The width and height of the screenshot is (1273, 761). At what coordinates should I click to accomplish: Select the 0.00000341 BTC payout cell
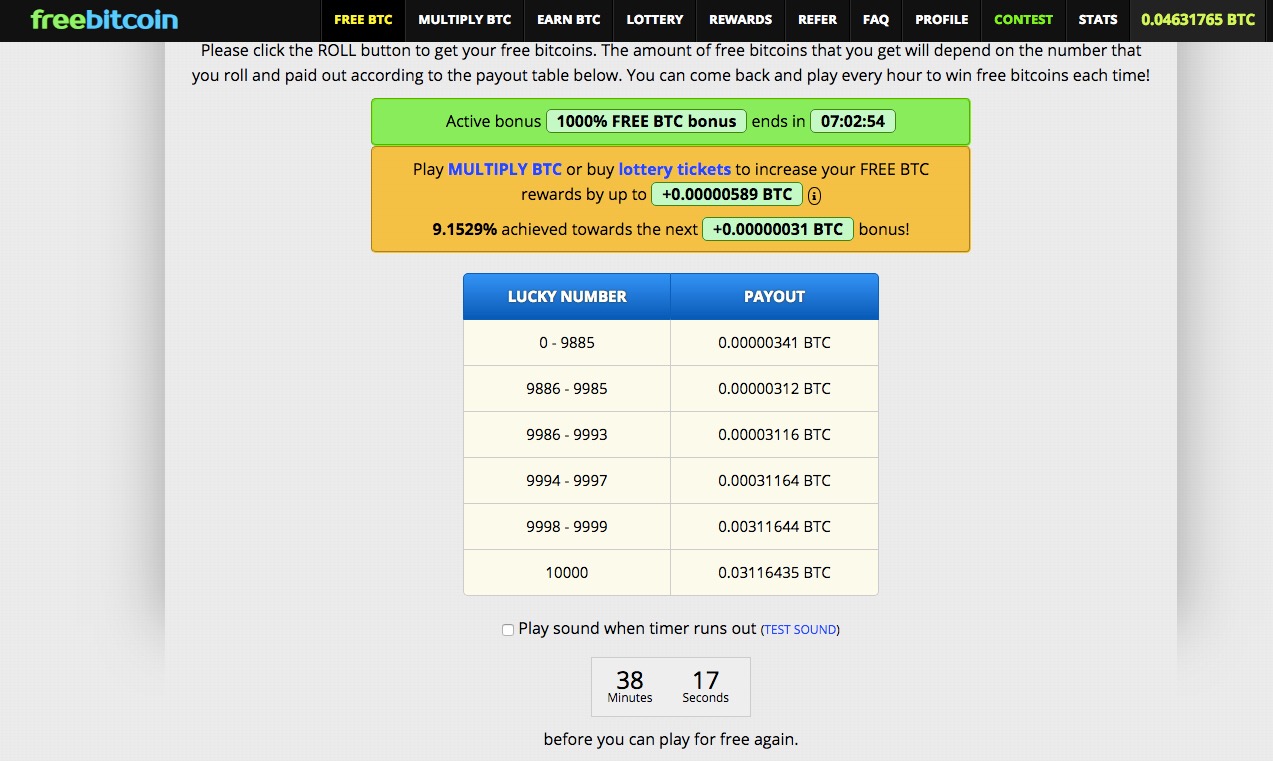[x=774, y=343]
